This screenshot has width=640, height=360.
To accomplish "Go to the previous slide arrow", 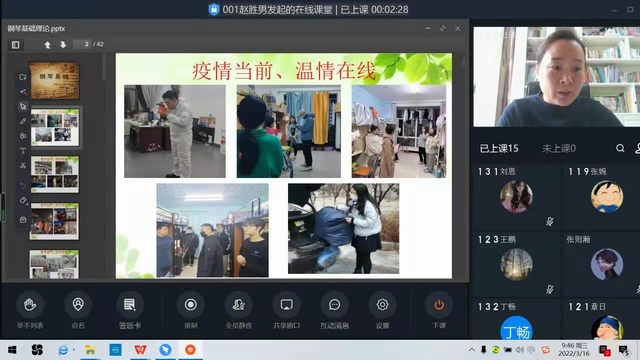I will (x=47, y=44).
